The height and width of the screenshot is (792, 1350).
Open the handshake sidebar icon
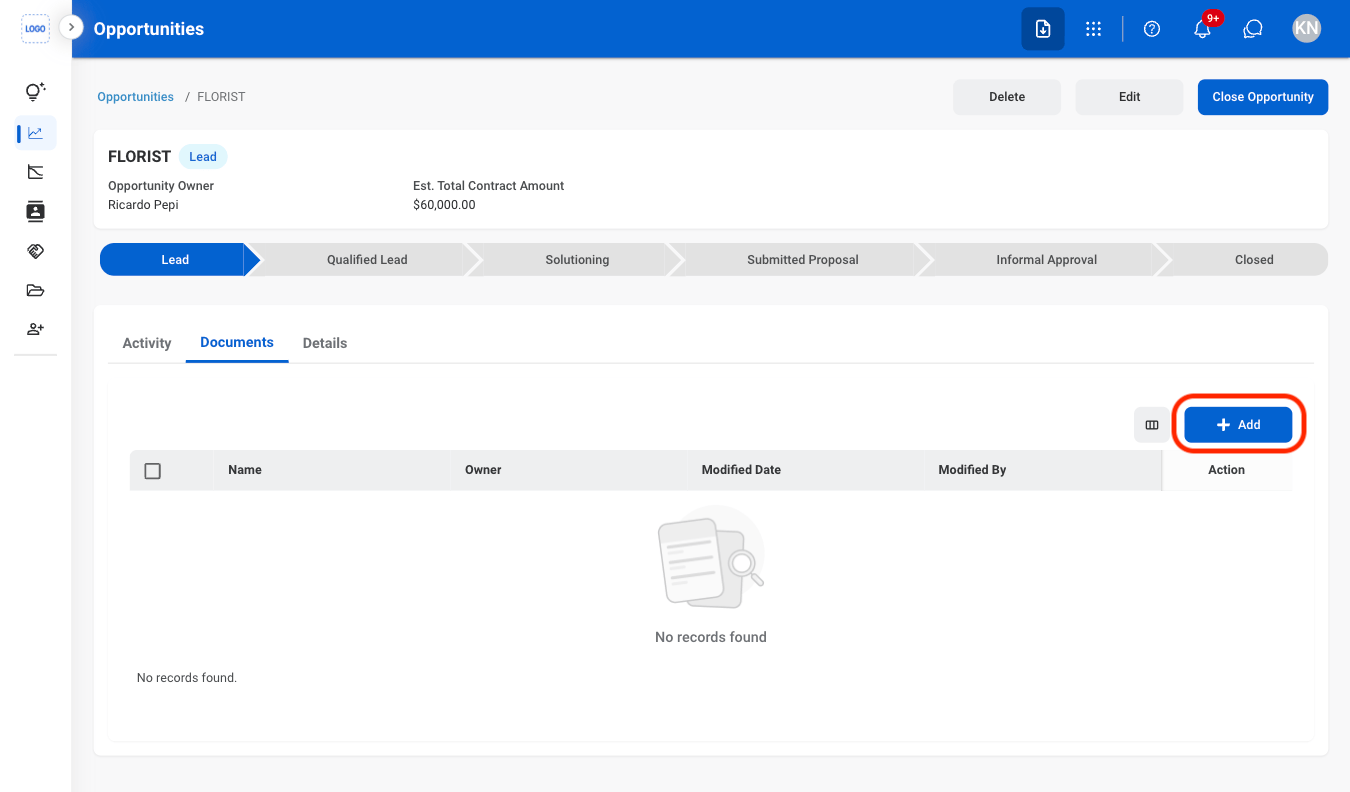point(36,251)
